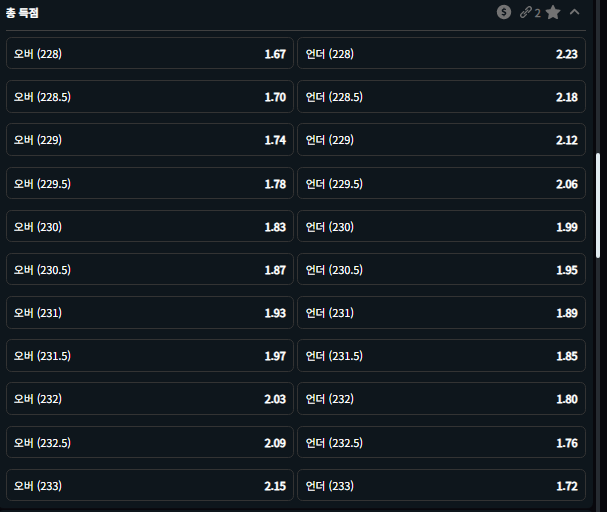This screenshot has width=607, height=512.
Task: Click the 오버 (233) selection
Action: pyautogui.click(x=150, y=486)
